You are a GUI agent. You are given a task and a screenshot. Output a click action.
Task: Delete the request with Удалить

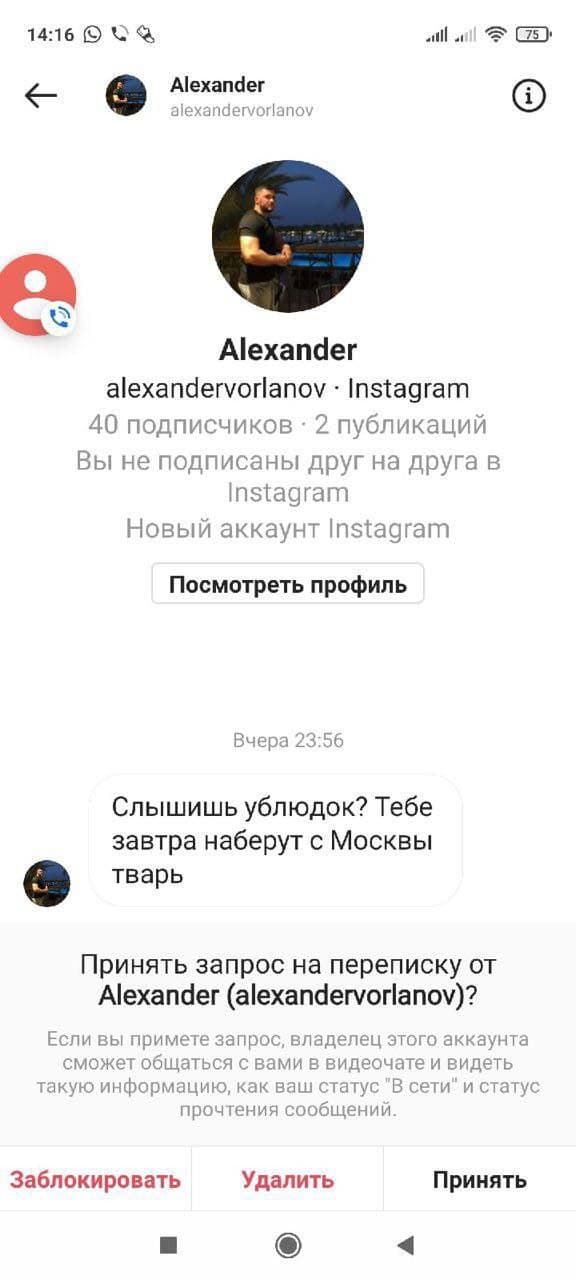pyautogui.click(x=287, y=1179)
